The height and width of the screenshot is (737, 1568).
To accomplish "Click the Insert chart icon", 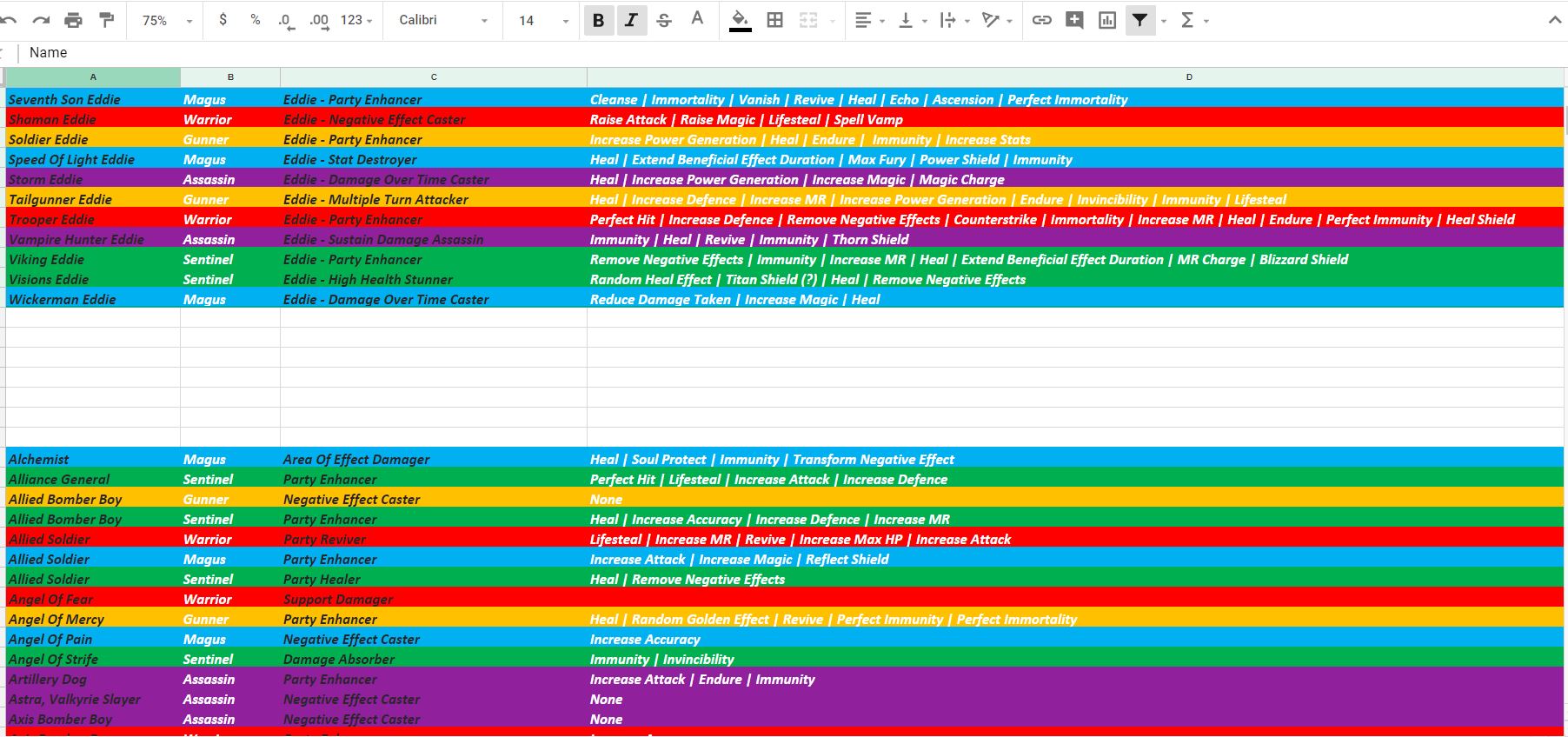I will 1107,20.
